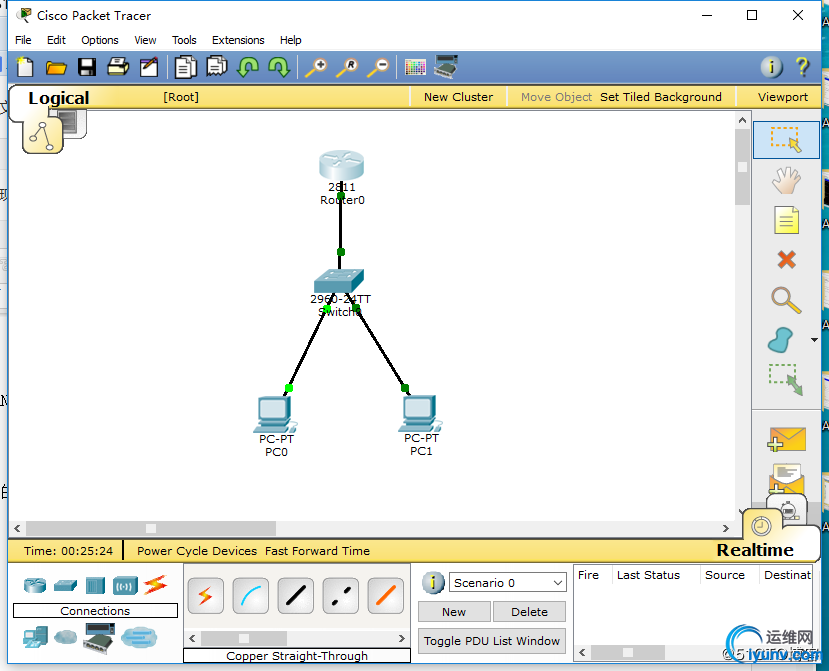829x671 pixels.
Task: Choose the Move Layout hand tool
Action: pos(786,180)
